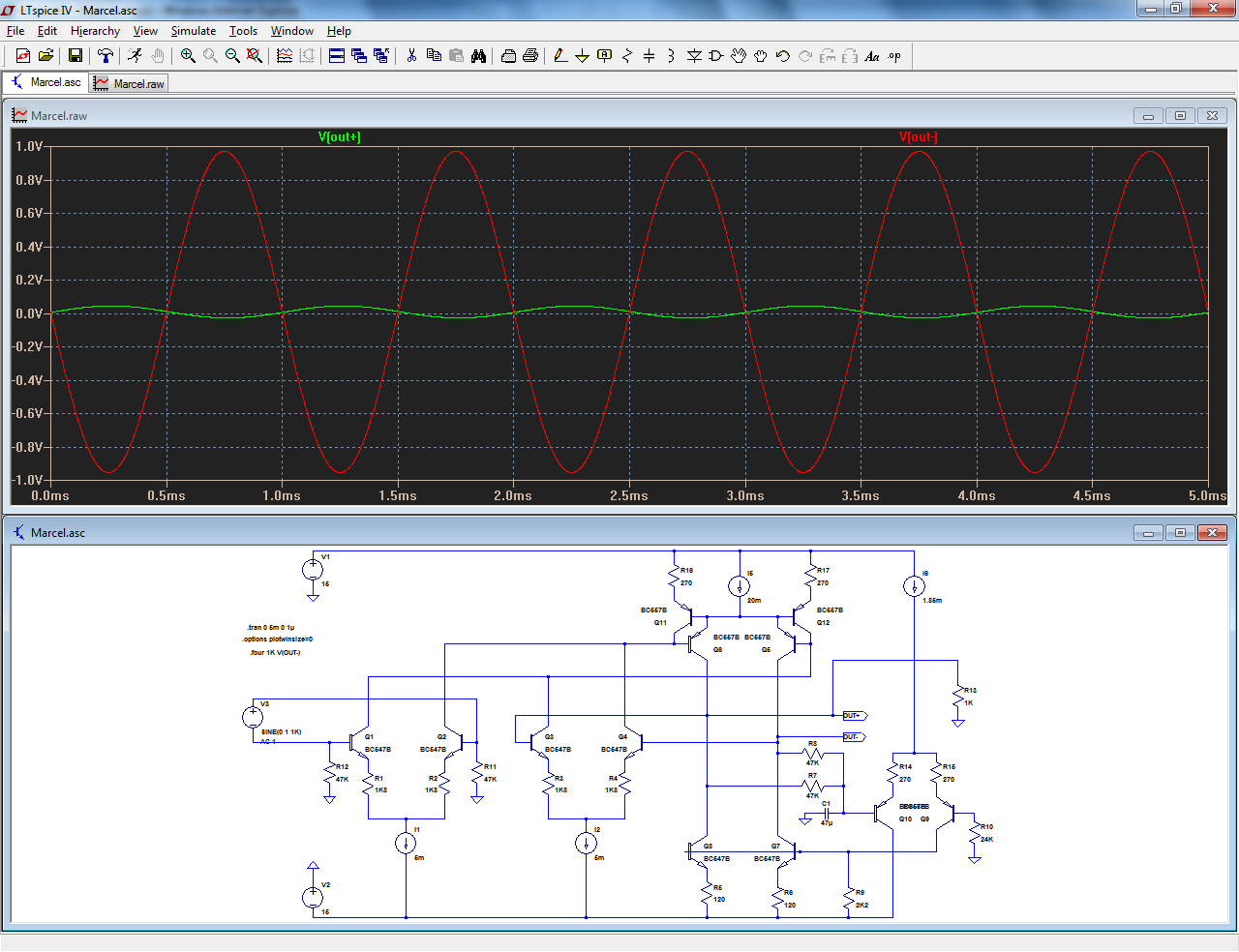Image resolution: width=1239 pixels, height=952 pixels.
Task: Click the Close All Windows icon
Action: (381, 56)
